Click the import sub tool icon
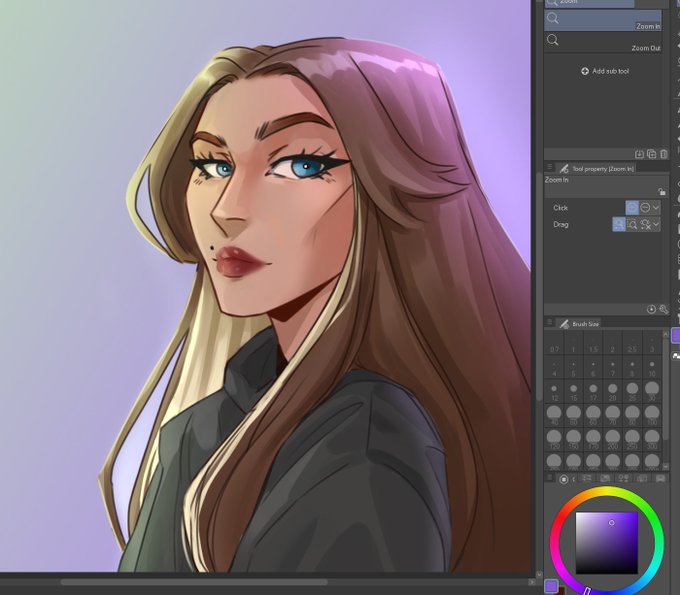Viewport: 680px width, 595px height. [x=639, y=154]
